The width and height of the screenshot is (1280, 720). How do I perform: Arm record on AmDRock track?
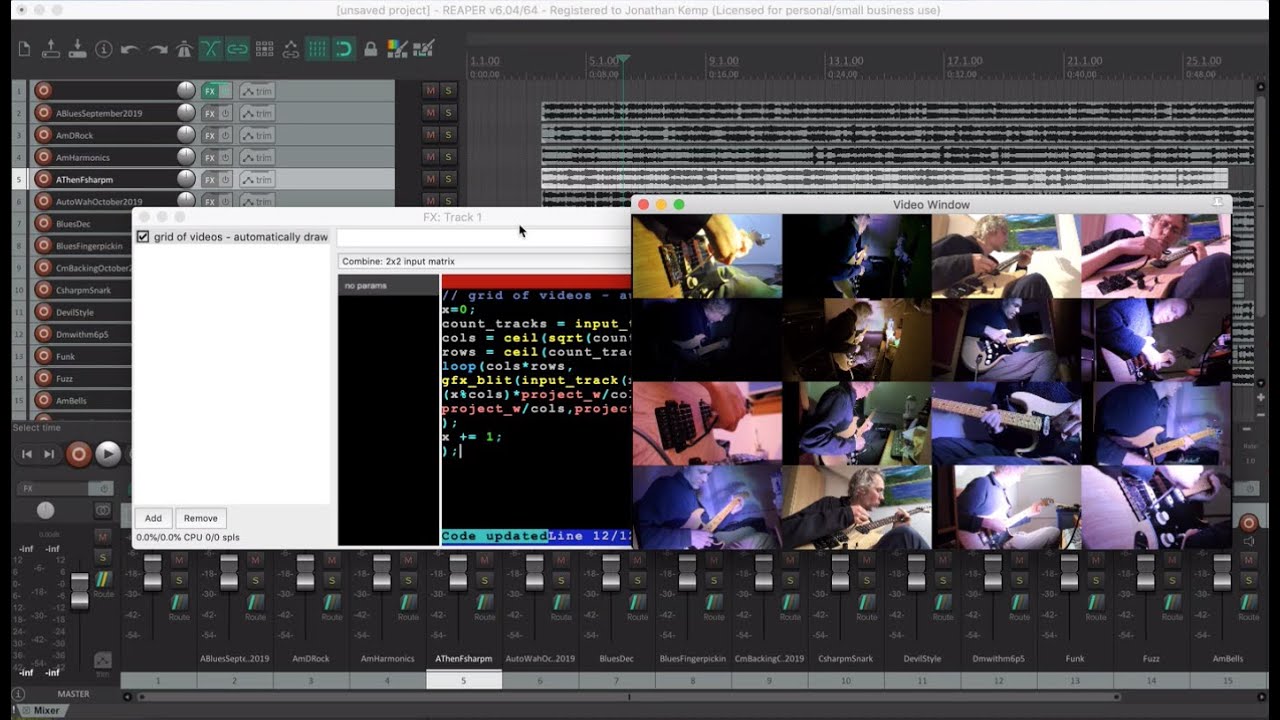click(x=43, y=135)
